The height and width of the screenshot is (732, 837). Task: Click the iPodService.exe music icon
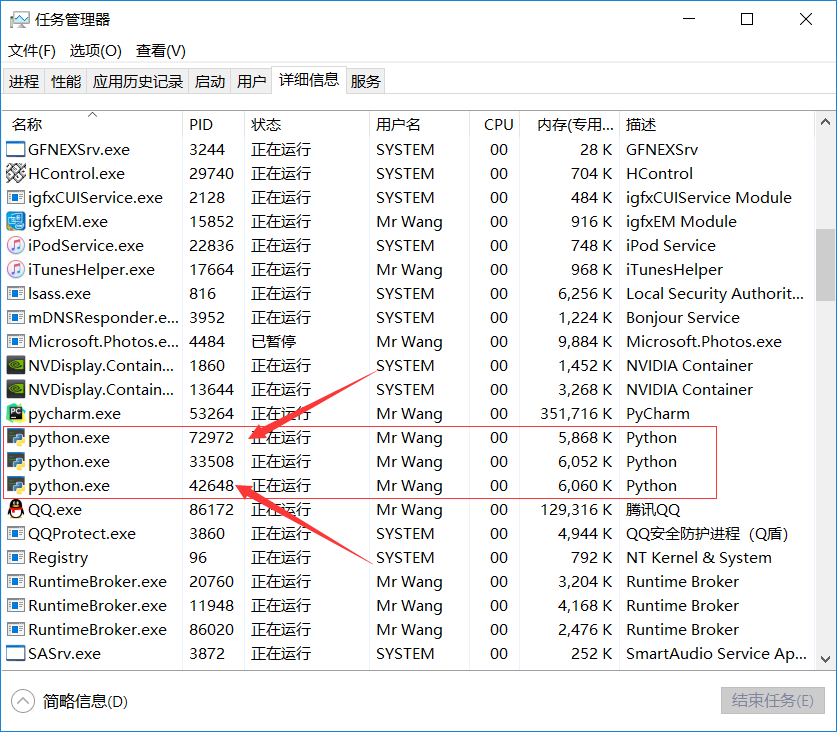tap(15, 246)
